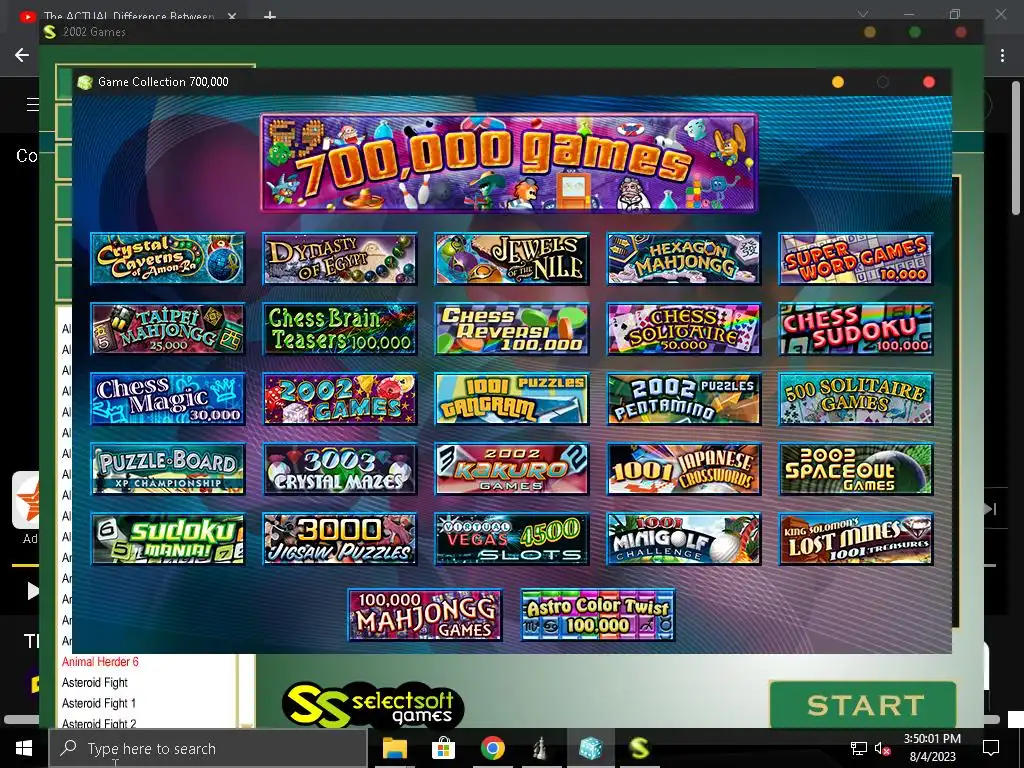This screenshot has width=1024, height=768.
Task: Open Dynasty of Egypt game
Action: (340, 259)
